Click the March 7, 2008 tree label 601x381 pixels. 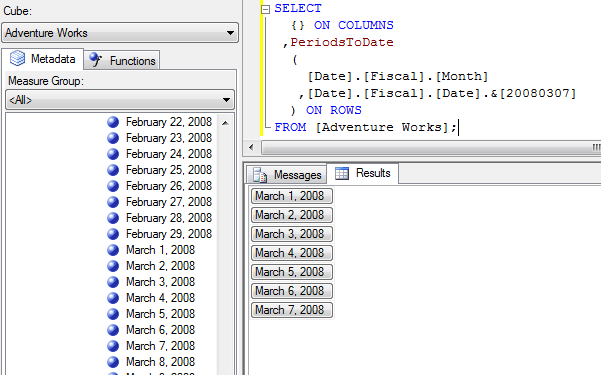160,346
